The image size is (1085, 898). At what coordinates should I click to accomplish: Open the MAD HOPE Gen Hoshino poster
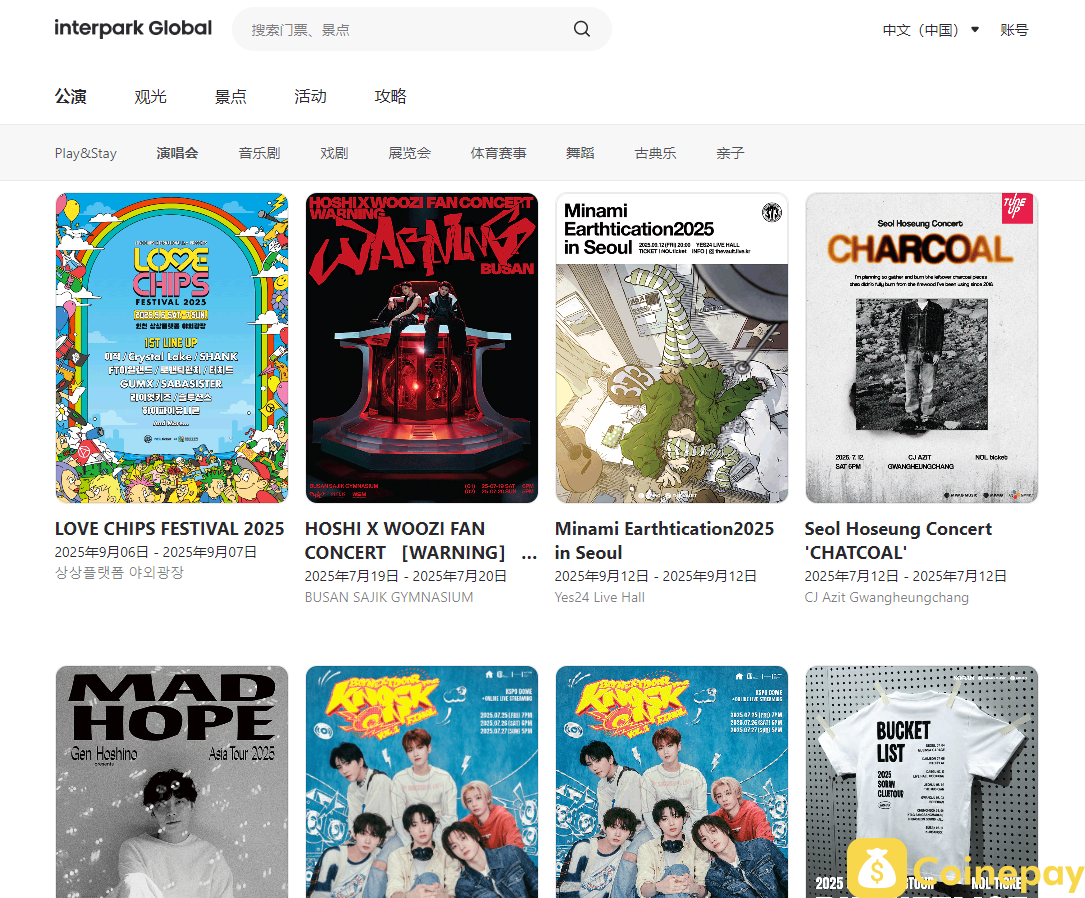pyautogui.click(x=172, y=782)
